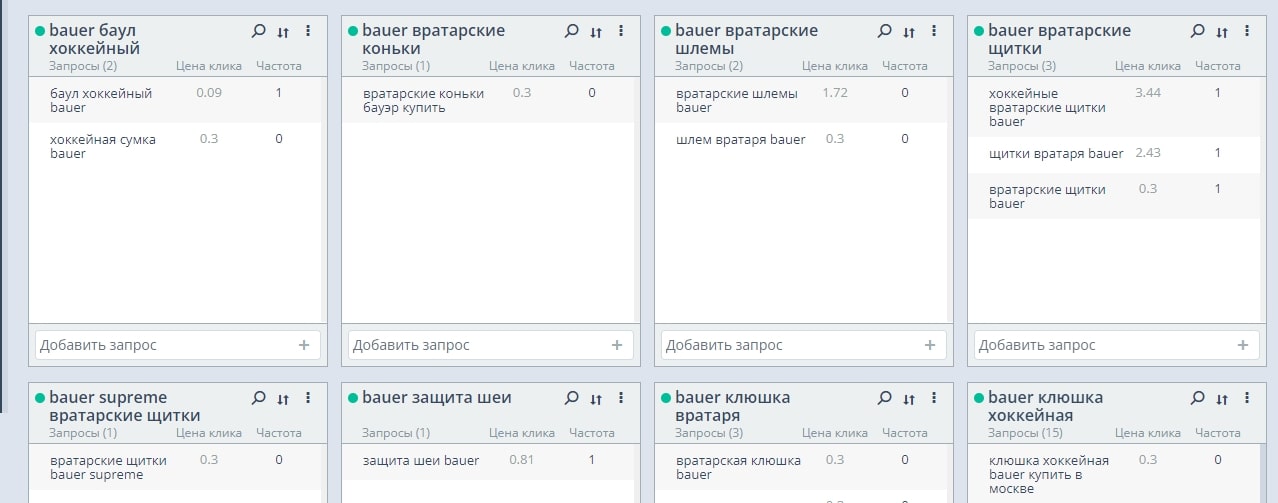Screen dimensions: 1278x503
Task: Click 'Частота' column header in 'bauer вратарские коньки'
Action: (592, 66)
